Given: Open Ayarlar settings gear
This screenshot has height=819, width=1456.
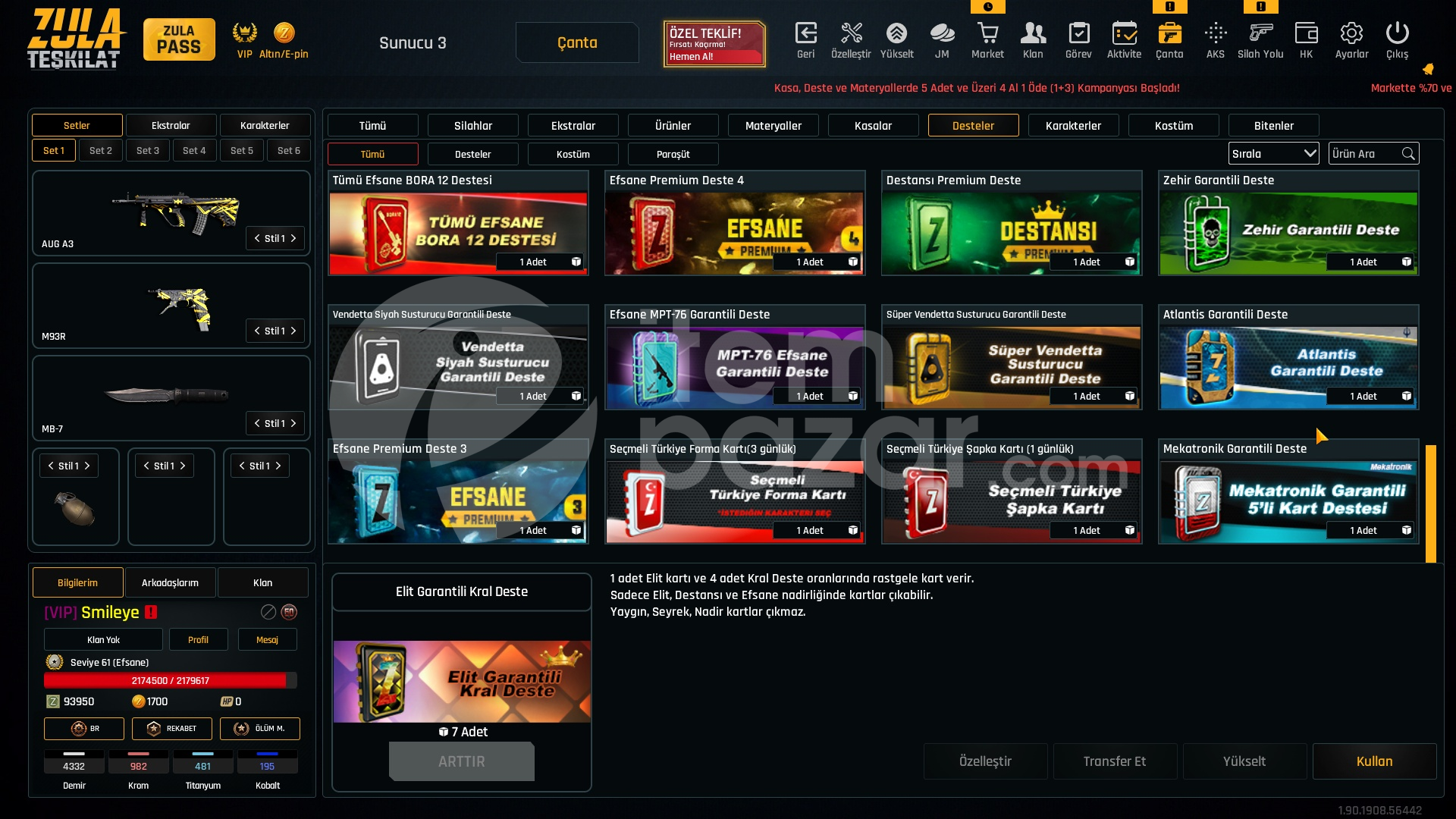Looking at the screenshot, I should click(x=1351, y=33).
